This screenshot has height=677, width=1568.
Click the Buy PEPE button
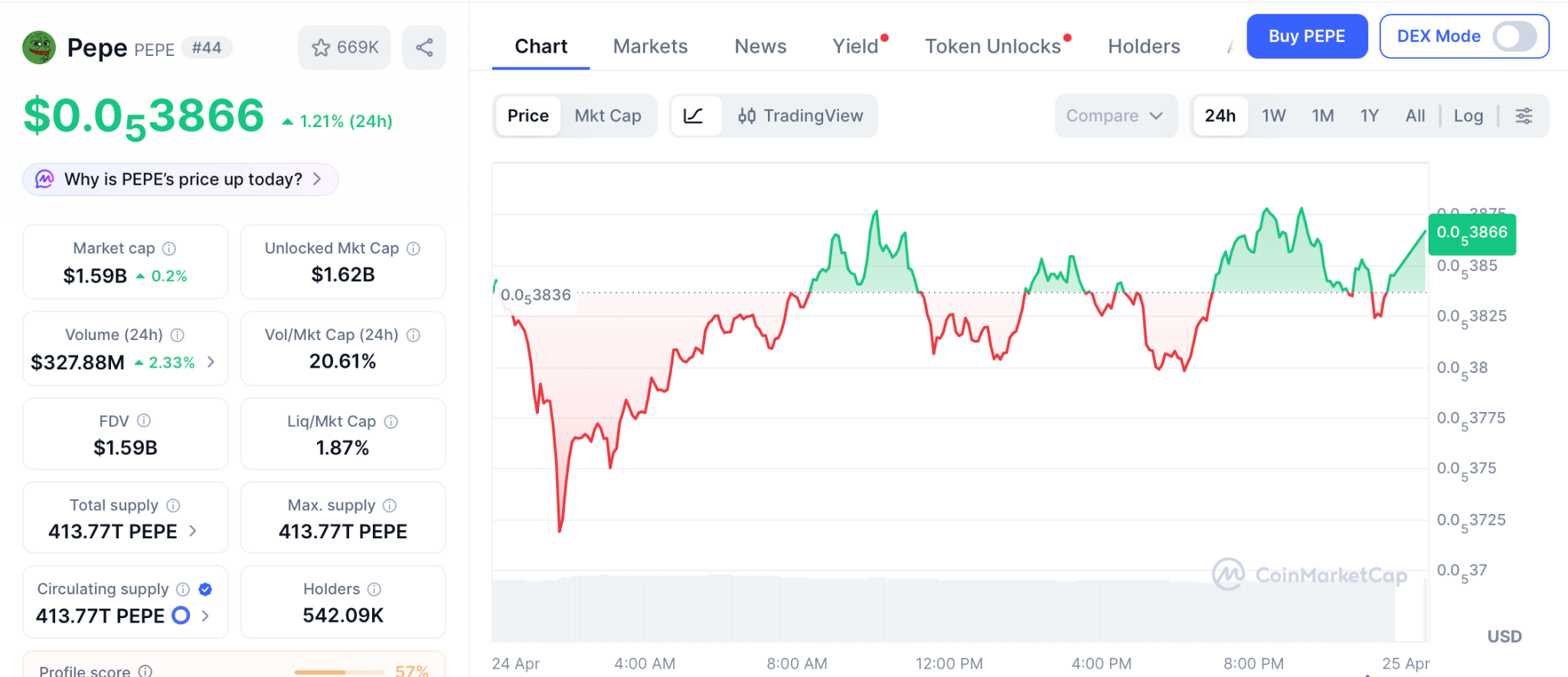click(1306, 36)
